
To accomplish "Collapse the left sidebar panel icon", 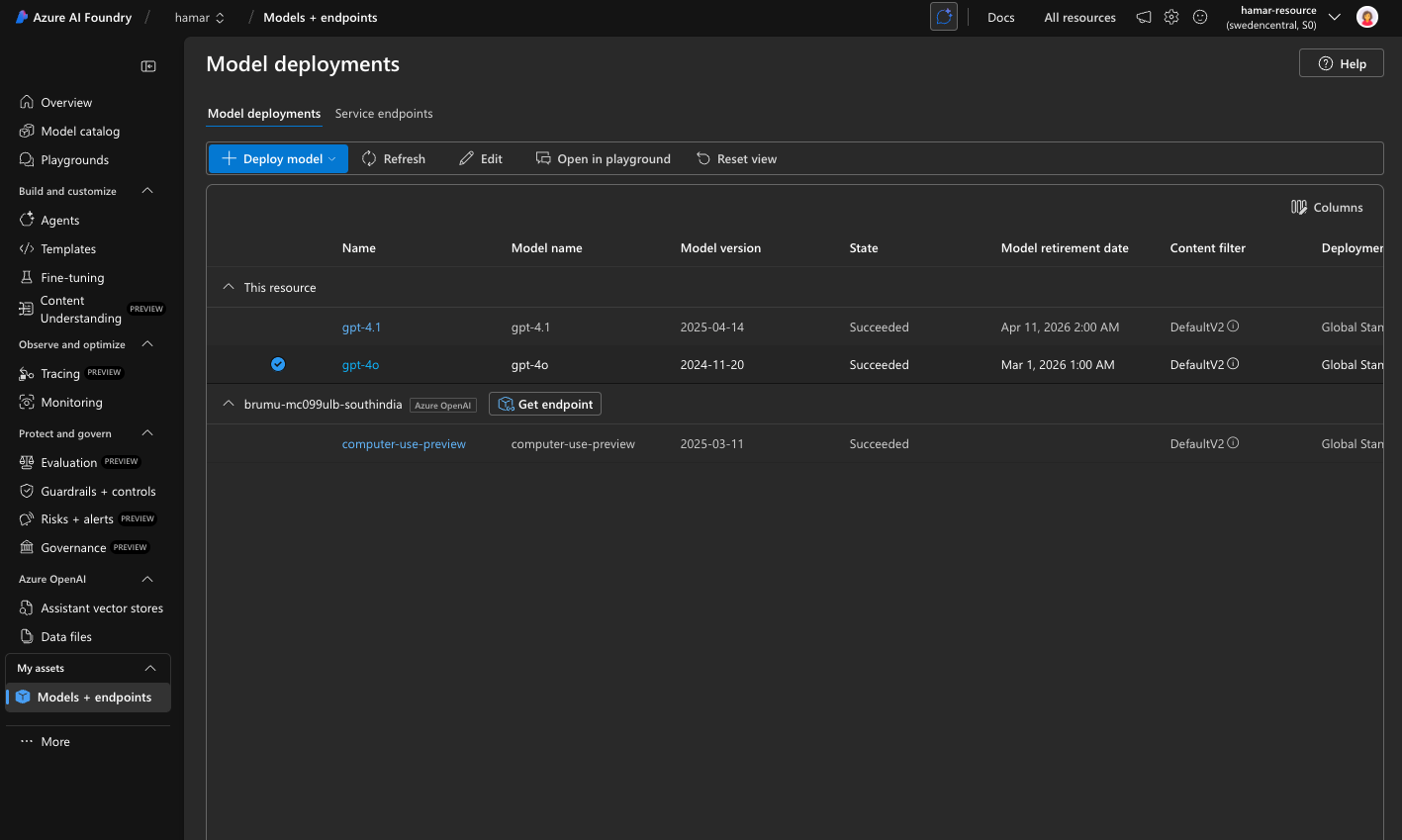I will pyautogui.click(x=148, y=66).
